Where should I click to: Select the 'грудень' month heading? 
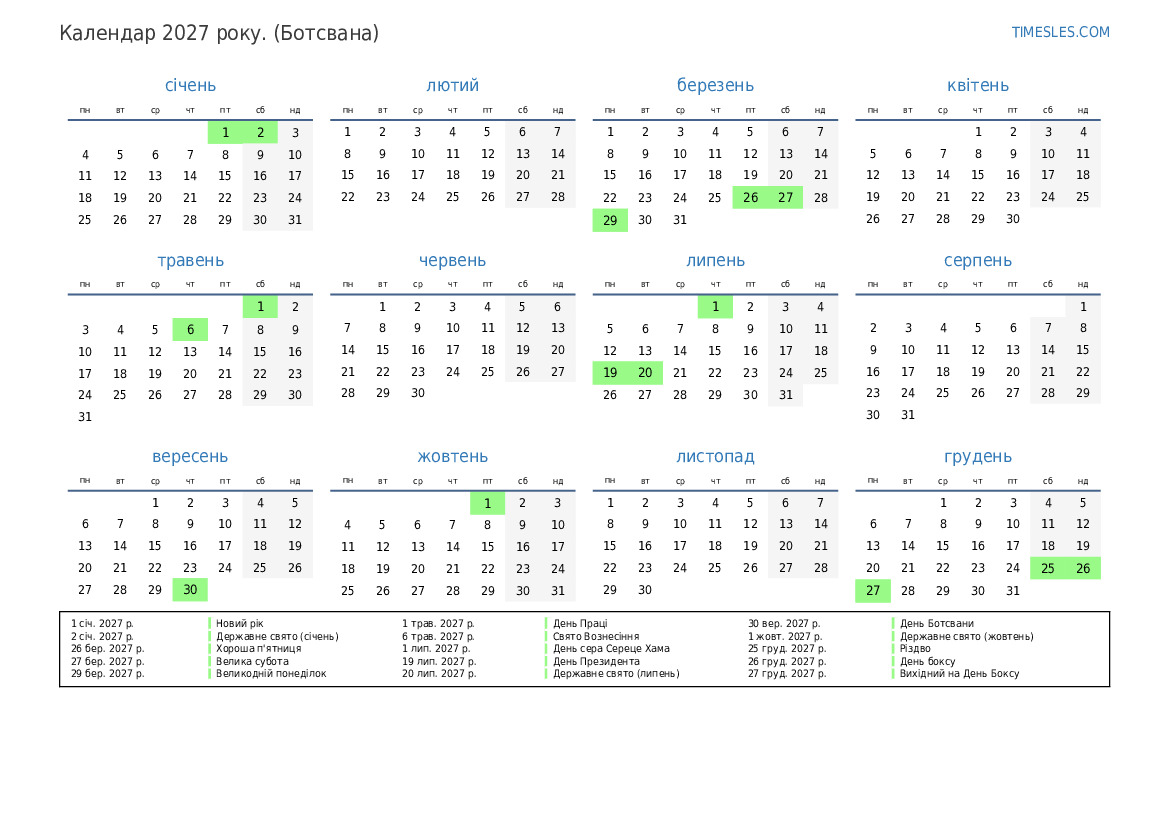click(x=977, y=456)
